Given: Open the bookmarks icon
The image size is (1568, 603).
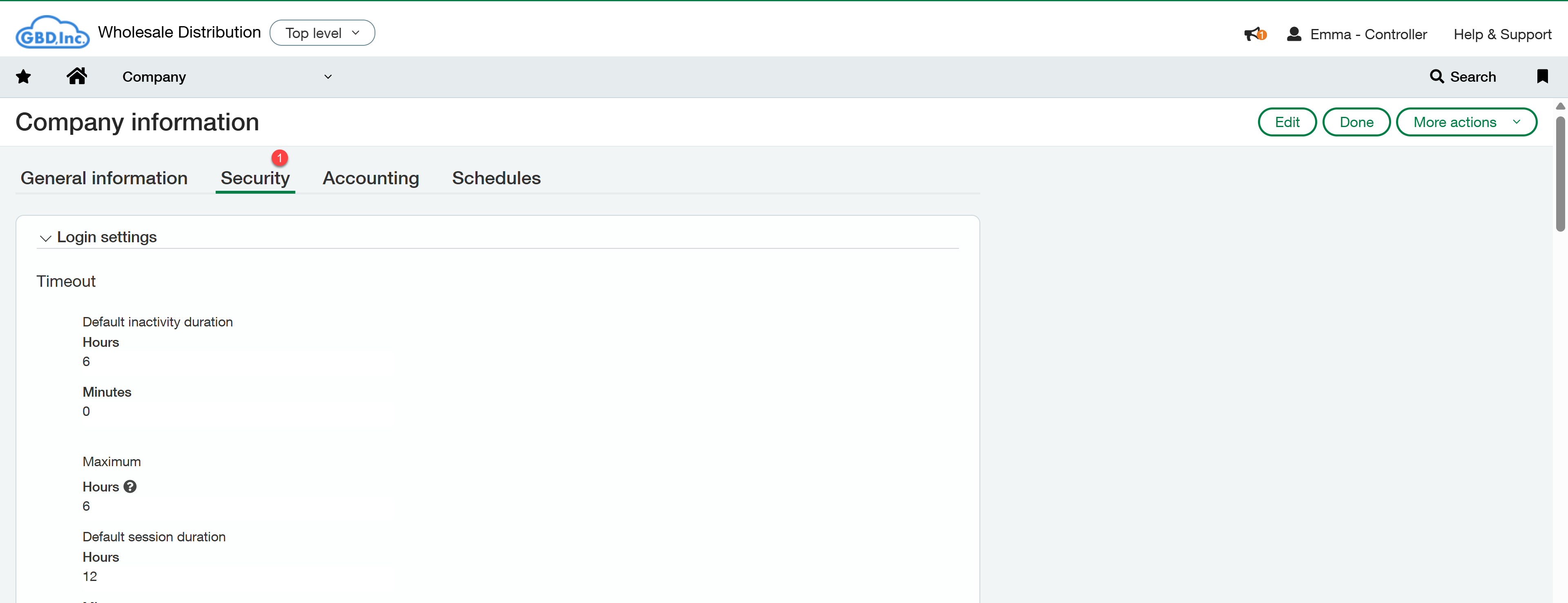Looking at the screenshot, I should click(1542, 77).
